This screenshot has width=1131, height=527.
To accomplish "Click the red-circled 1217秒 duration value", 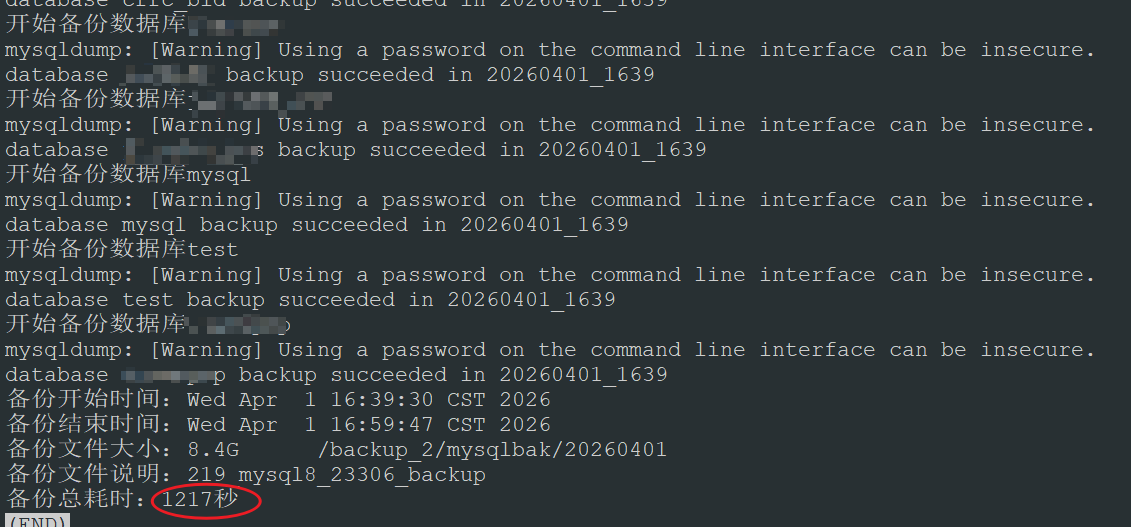I will (x=201, y=499).
